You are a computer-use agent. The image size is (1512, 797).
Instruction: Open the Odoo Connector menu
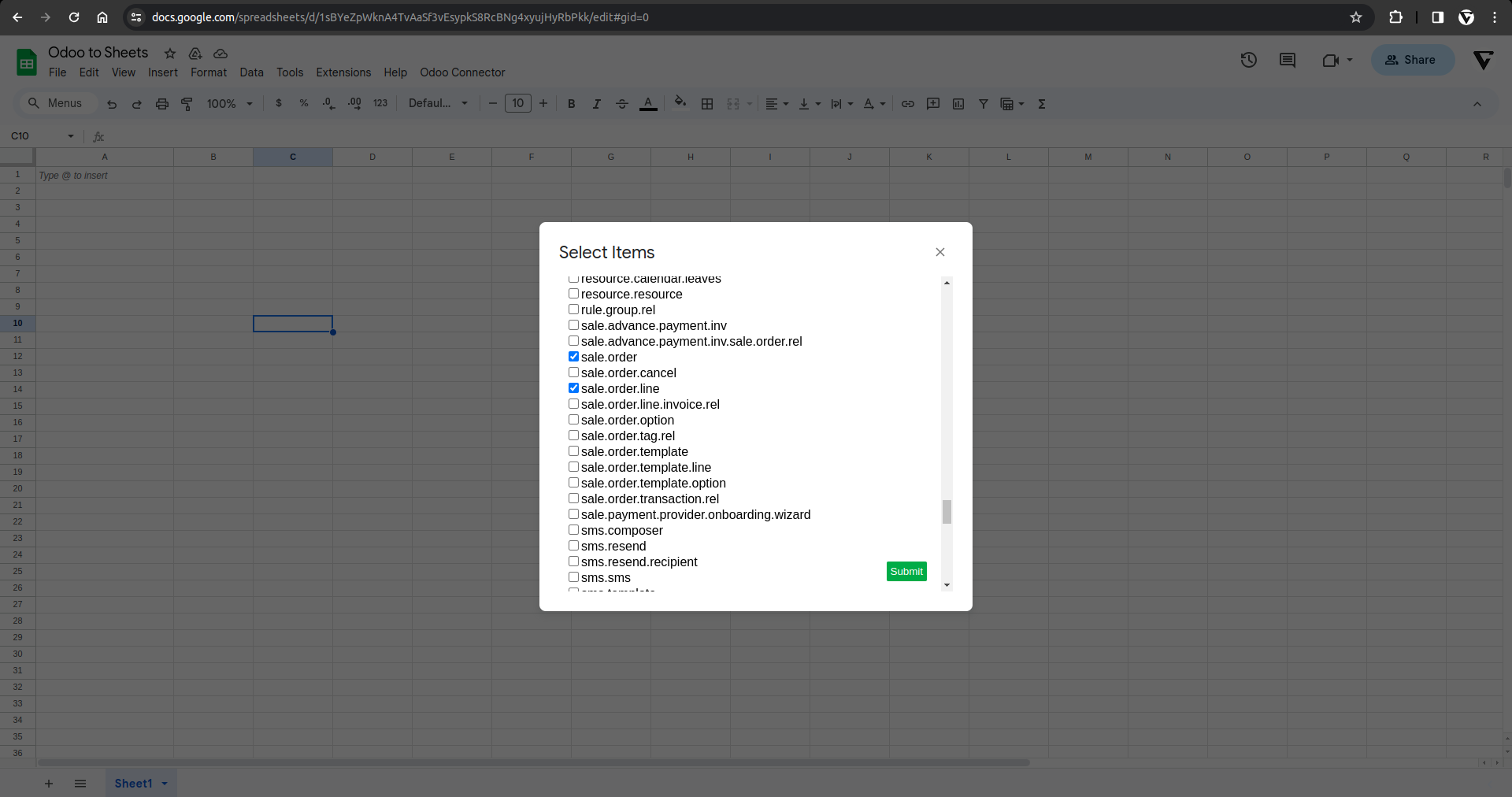(461, 72)
